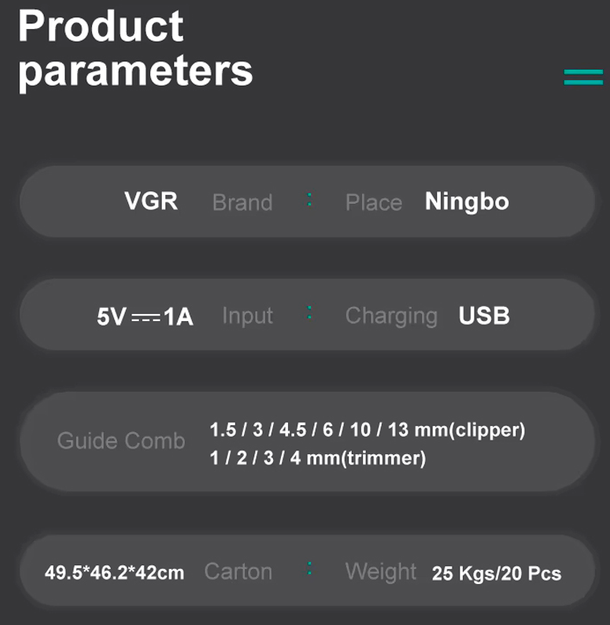Viewport: 610px width, 625px height.
Task: Click the teal colon in Input row
Action: coord(309,313)
